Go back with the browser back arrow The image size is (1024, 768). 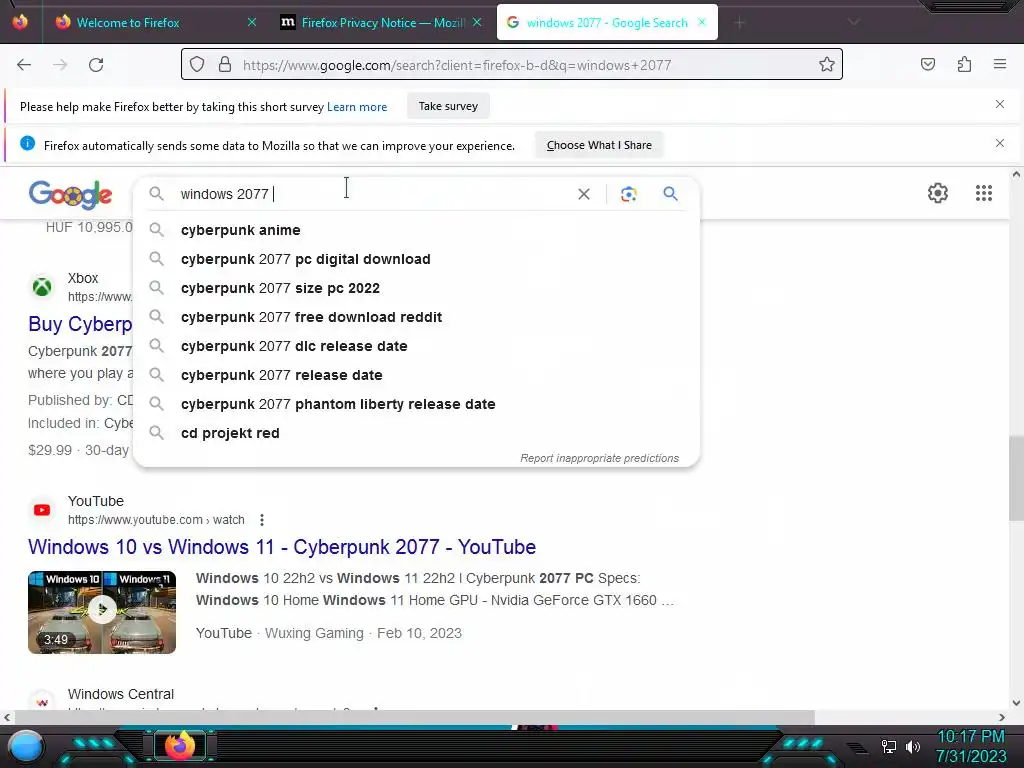24,65
